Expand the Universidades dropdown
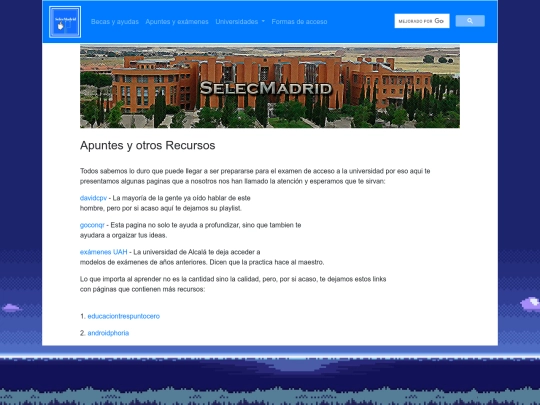Screen dimensions: 540x405 (240, 22)
